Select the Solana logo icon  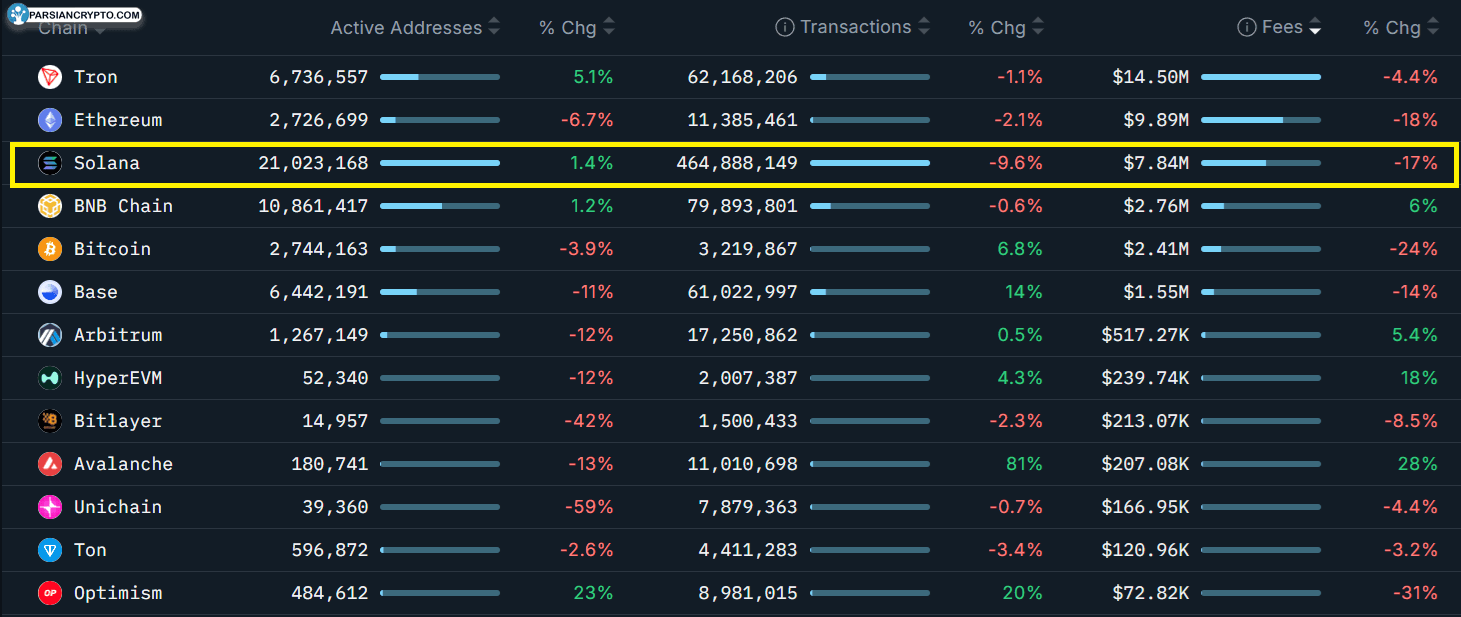(x=50, y=163)
